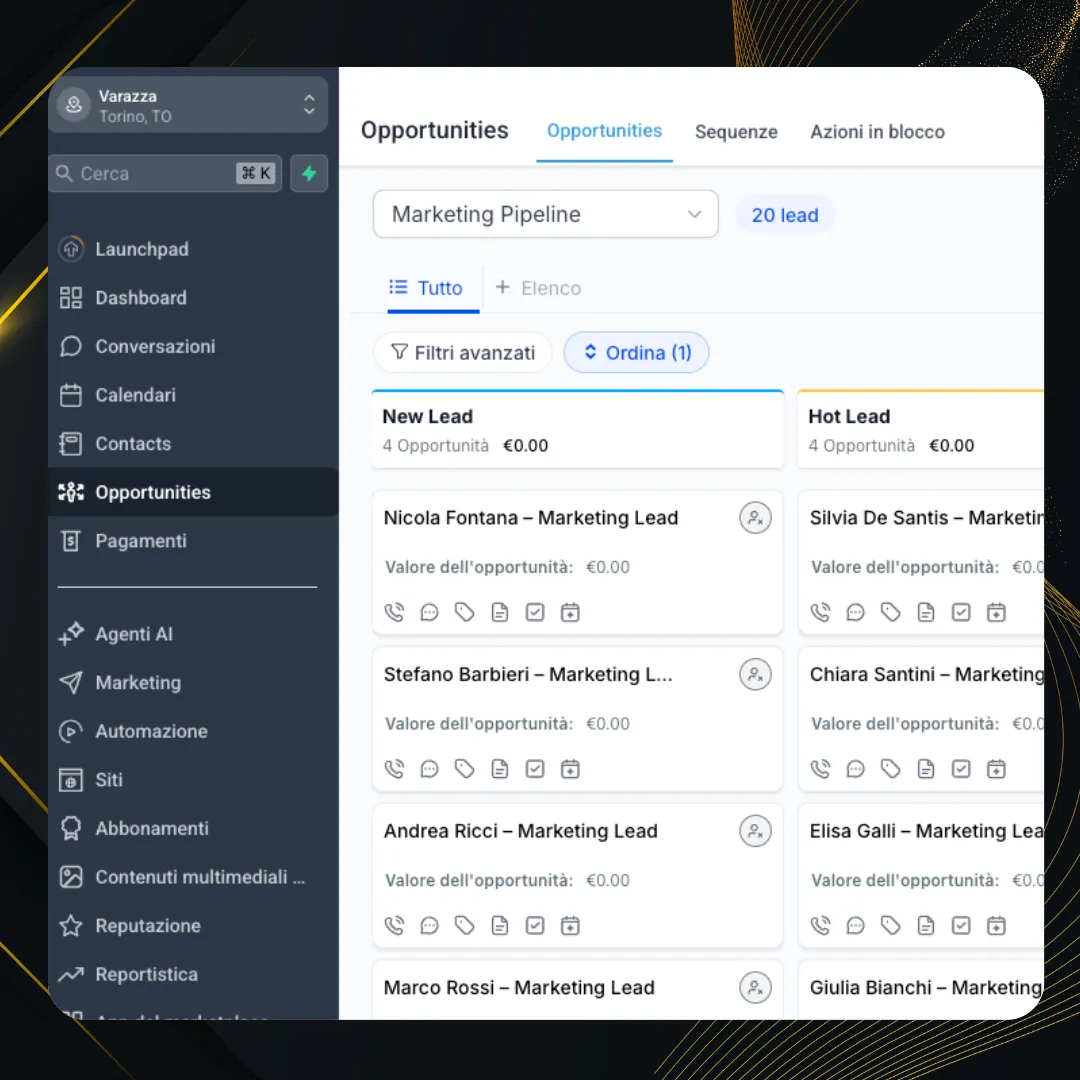Select the Tutto view tab
Image resolution: width=1080 pixels, height=1080 pixels.
coord(433,288)
